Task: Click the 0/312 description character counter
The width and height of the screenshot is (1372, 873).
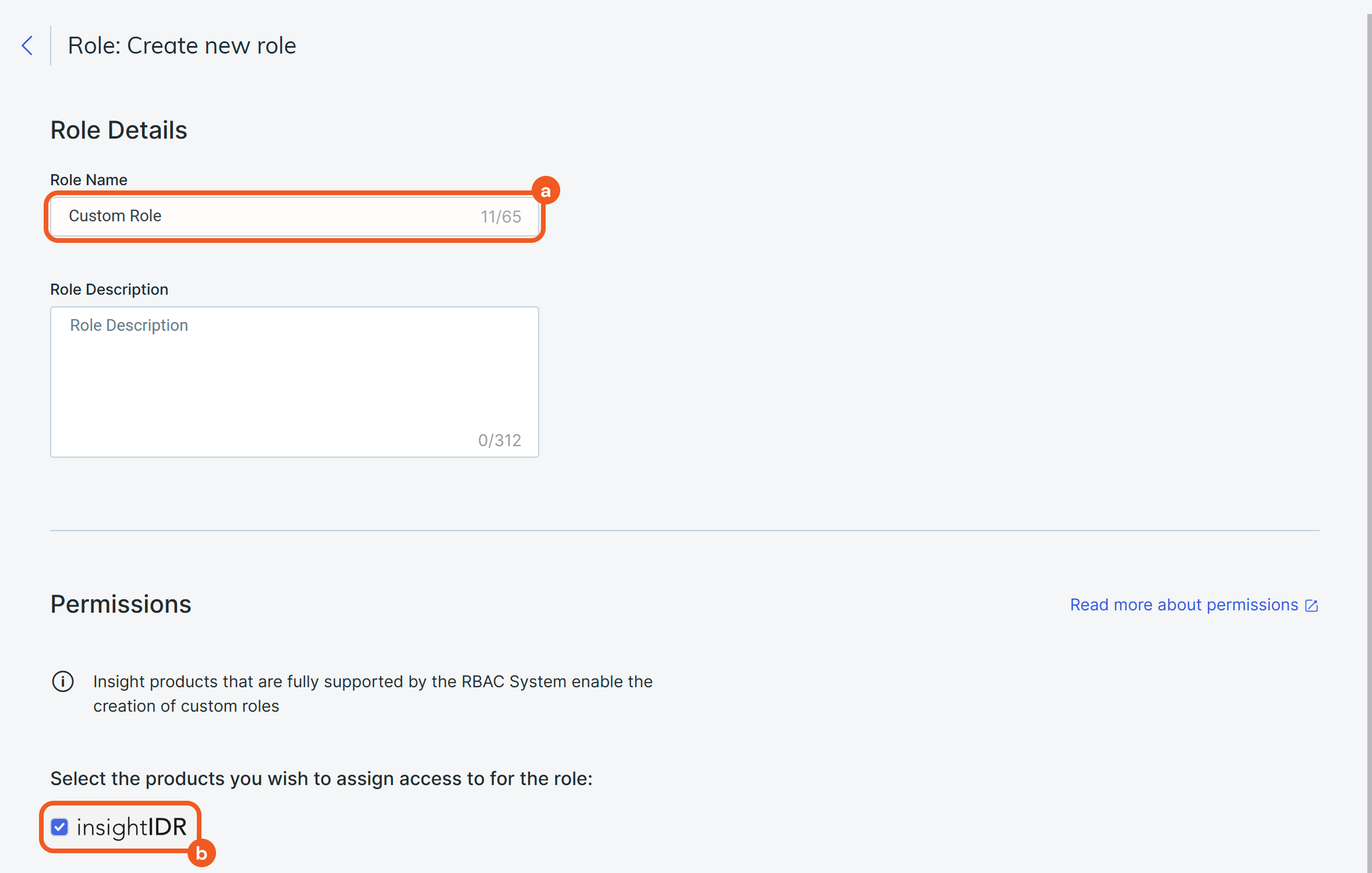Action: (x=500, y=440)
